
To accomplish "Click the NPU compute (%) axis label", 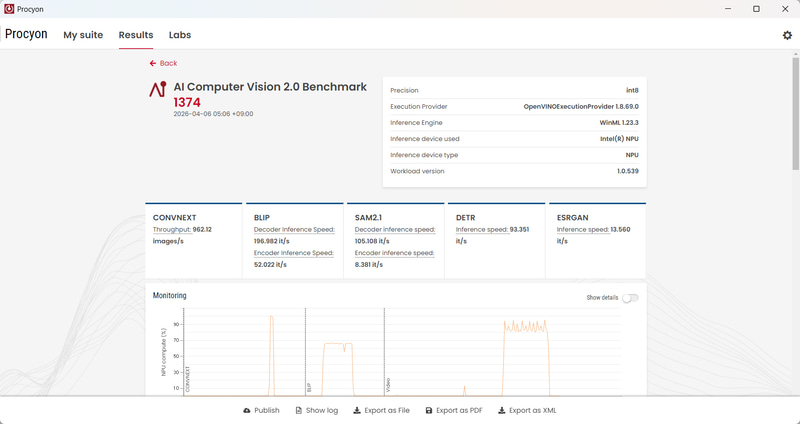I will [164, 352].
